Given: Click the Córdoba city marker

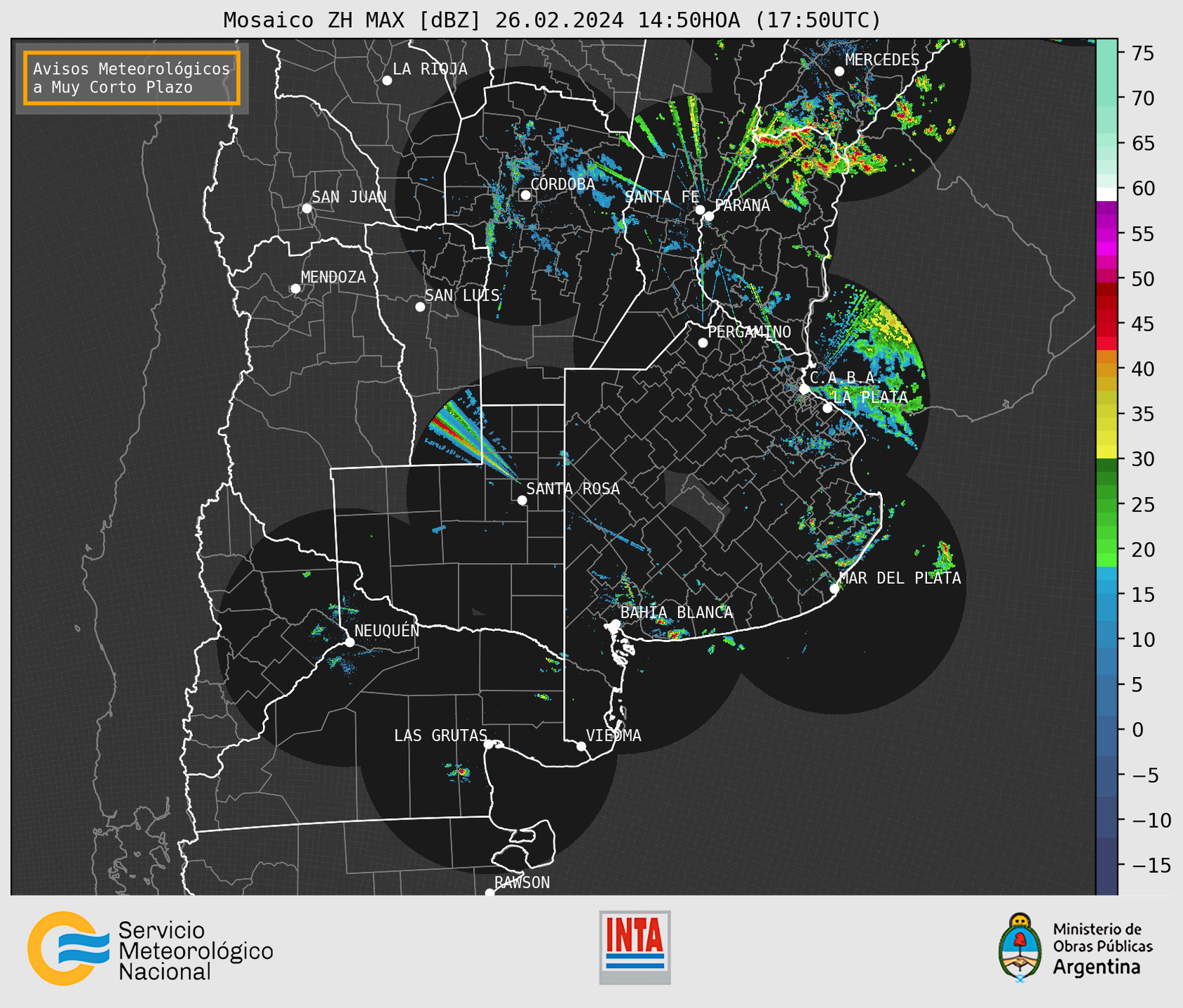Looking at the screenshot, I should coord(525,195).
